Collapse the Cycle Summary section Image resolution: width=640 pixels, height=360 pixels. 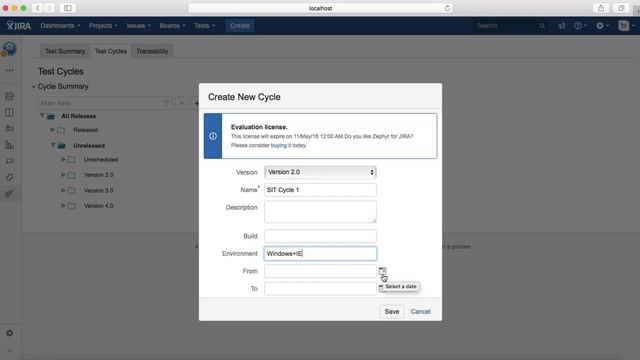point(34,87)
